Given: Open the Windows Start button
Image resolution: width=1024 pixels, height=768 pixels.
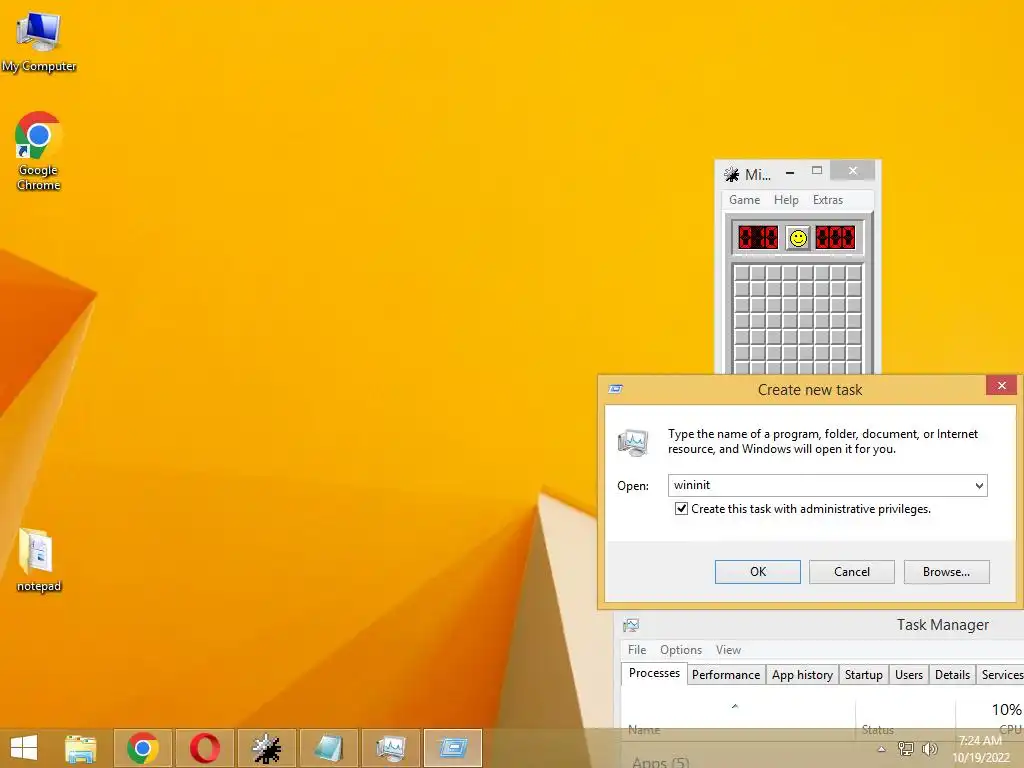Looking at the screenshot, I should click(x=24, y=748).
